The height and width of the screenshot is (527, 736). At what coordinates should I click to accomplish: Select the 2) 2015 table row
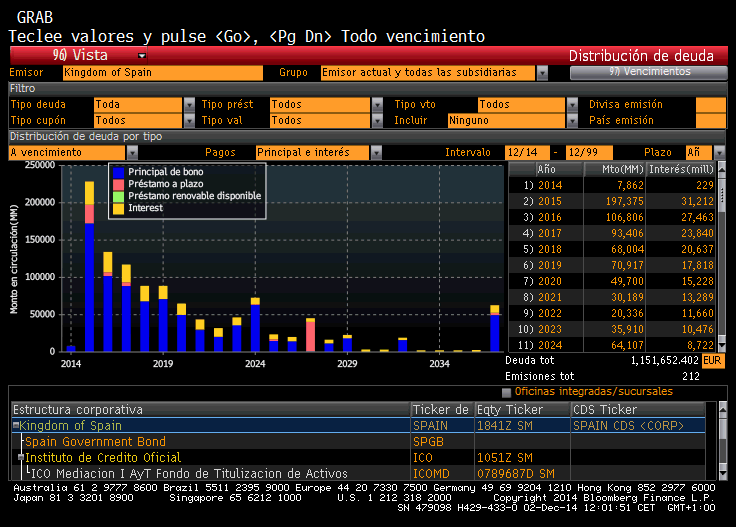tap(612, 201)
